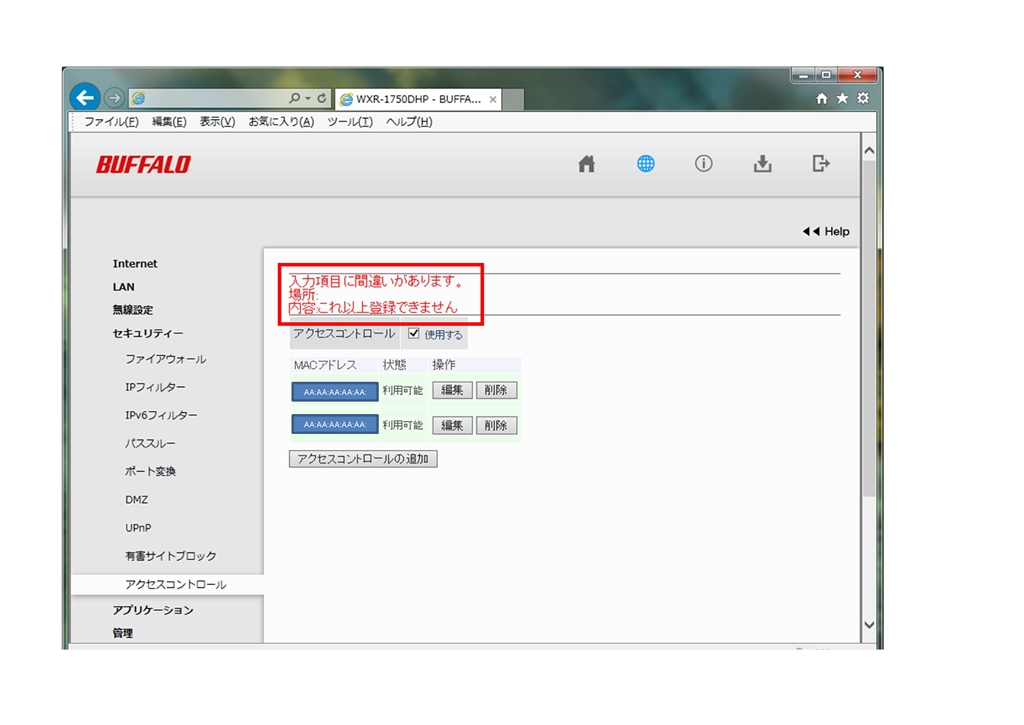Click the search magnifier in address bar

pos(295,98)
